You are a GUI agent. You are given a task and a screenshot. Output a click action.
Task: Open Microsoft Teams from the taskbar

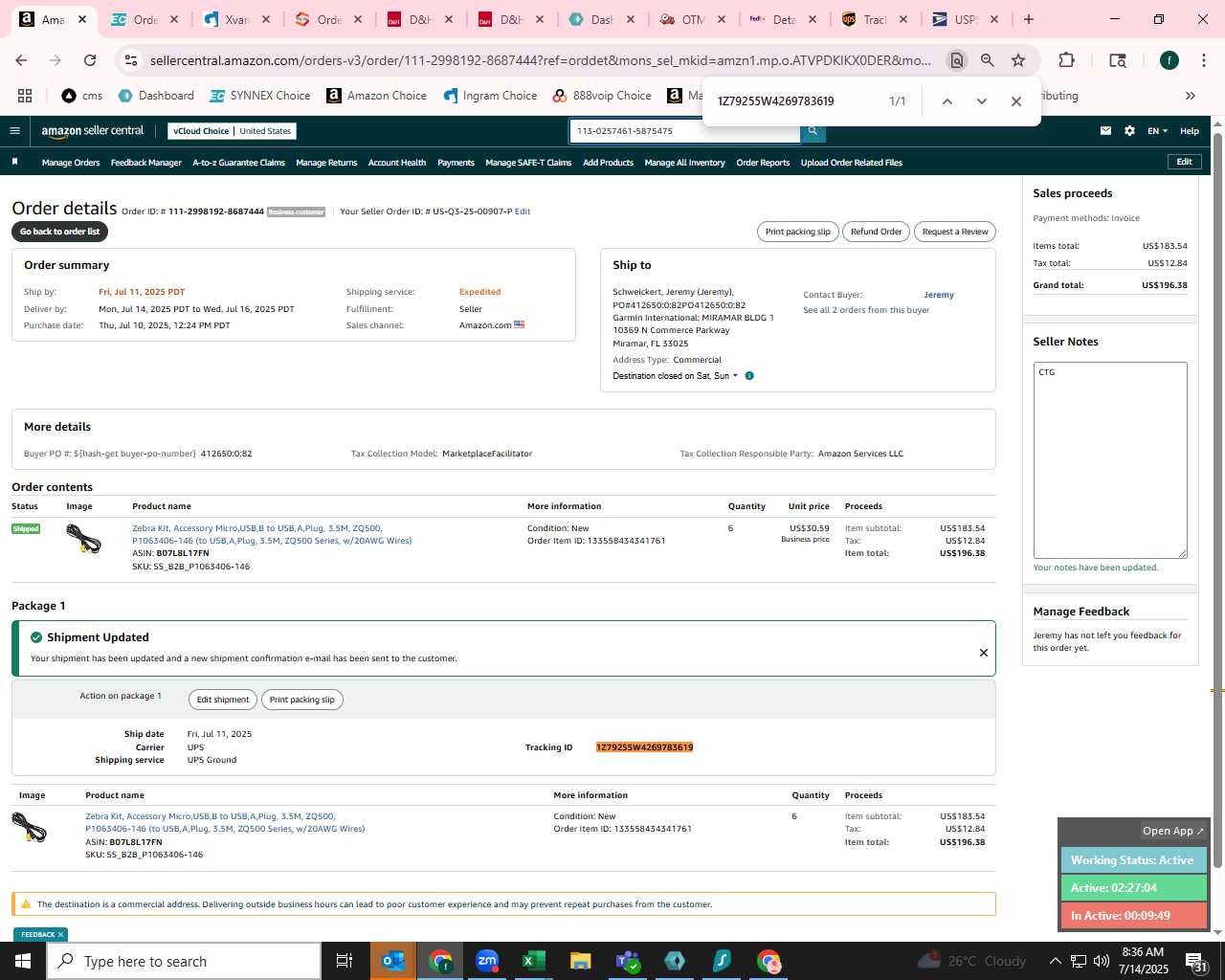(628, 961)
